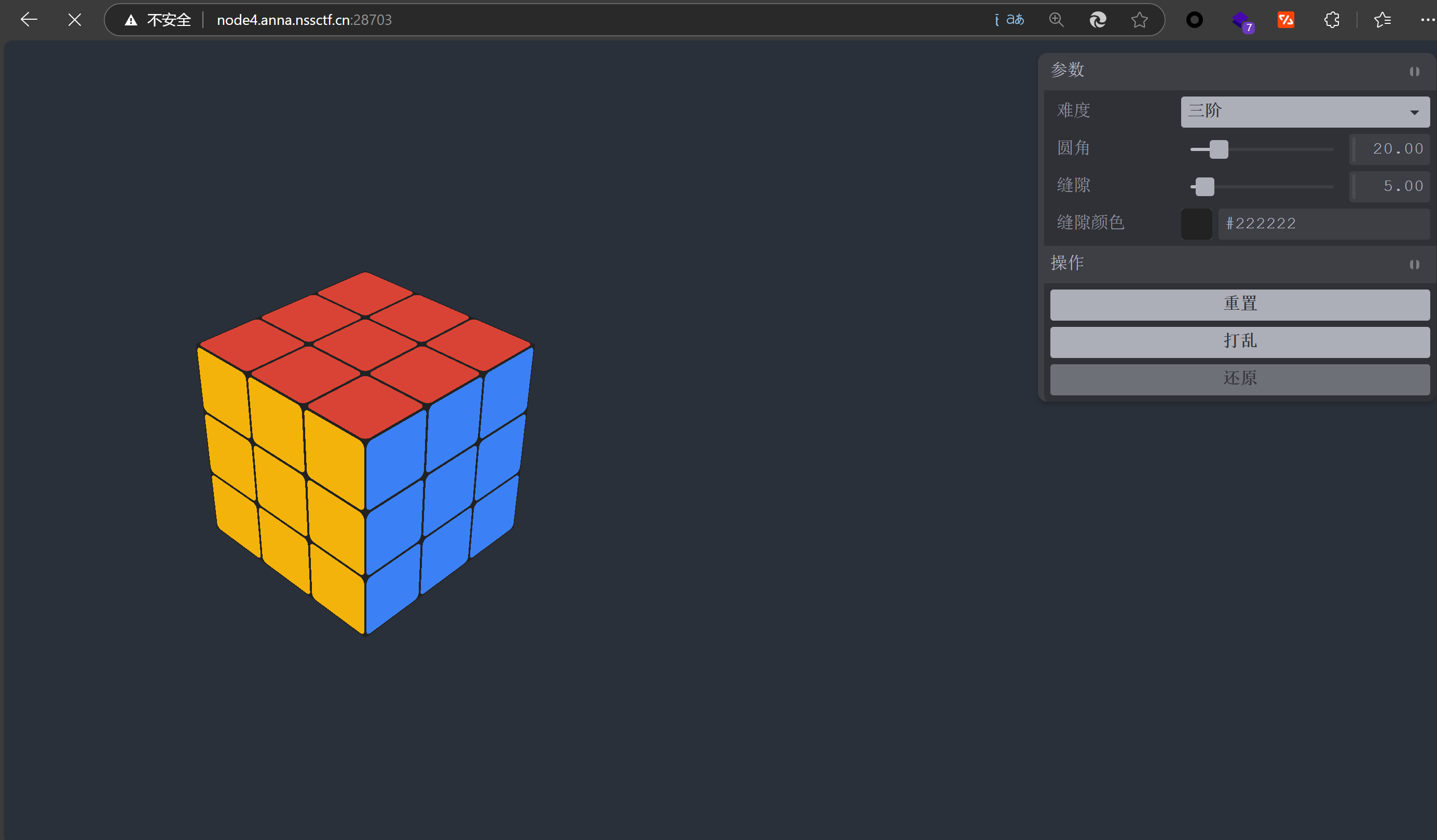Open the favorites list icon
The image size is (1437, 840).
point(1383,20)
